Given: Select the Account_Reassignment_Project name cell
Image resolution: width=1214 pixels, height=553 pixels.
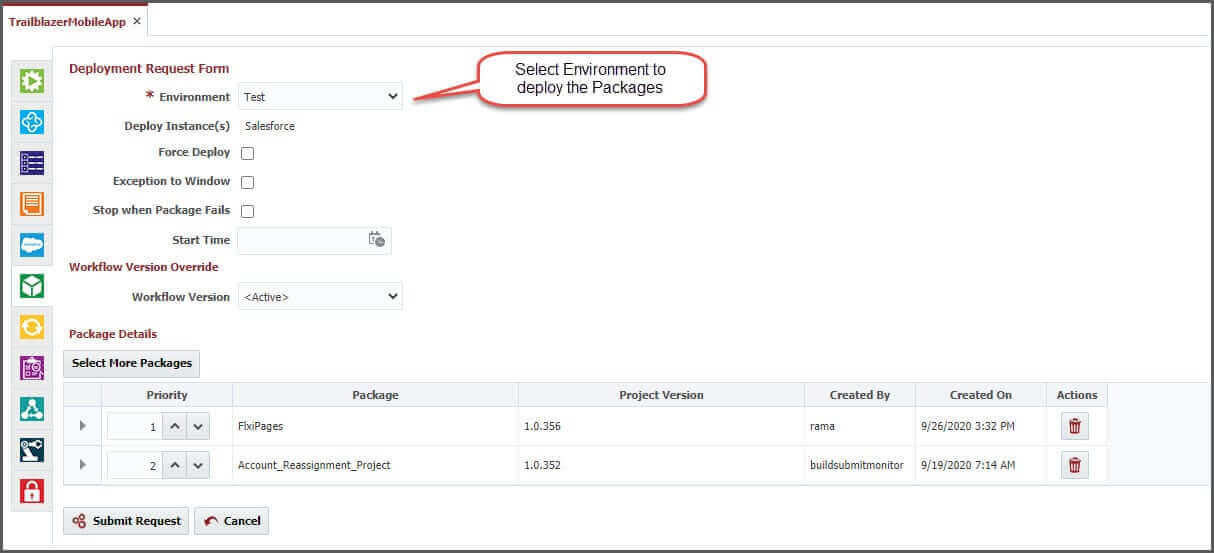Looking at the screenshot, I should tap(375, 465).
